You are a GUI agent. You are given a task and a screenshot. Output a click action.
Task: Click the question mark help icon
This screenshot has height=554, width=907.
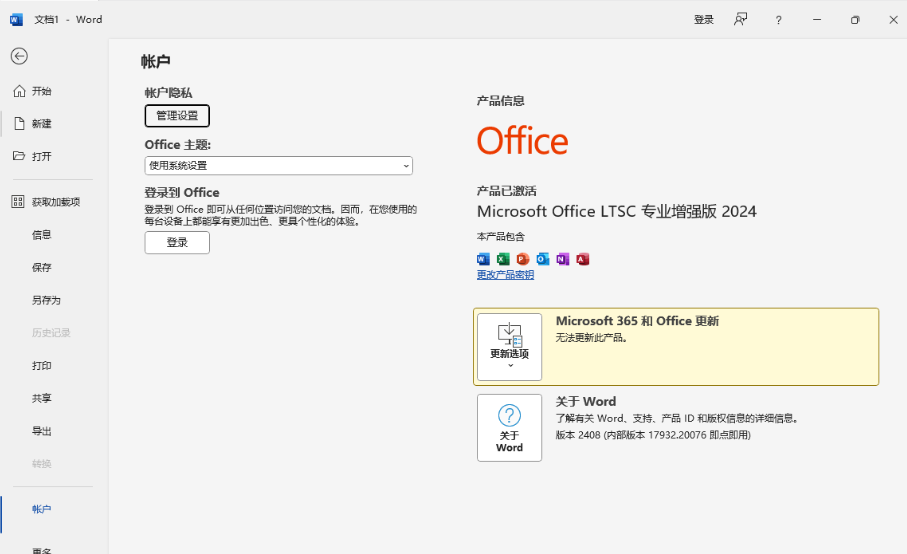(778, 20)
